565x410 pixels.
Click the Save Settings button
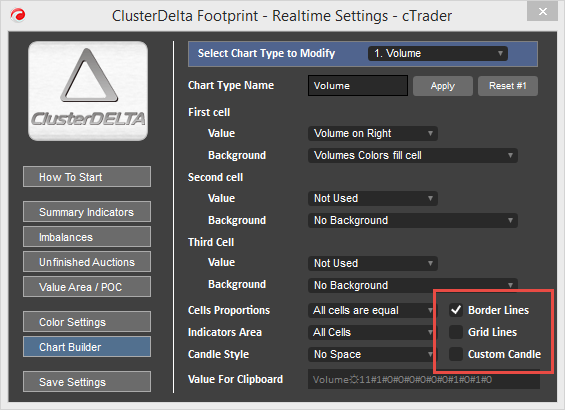pyautogui.click(x=87, y=382)
